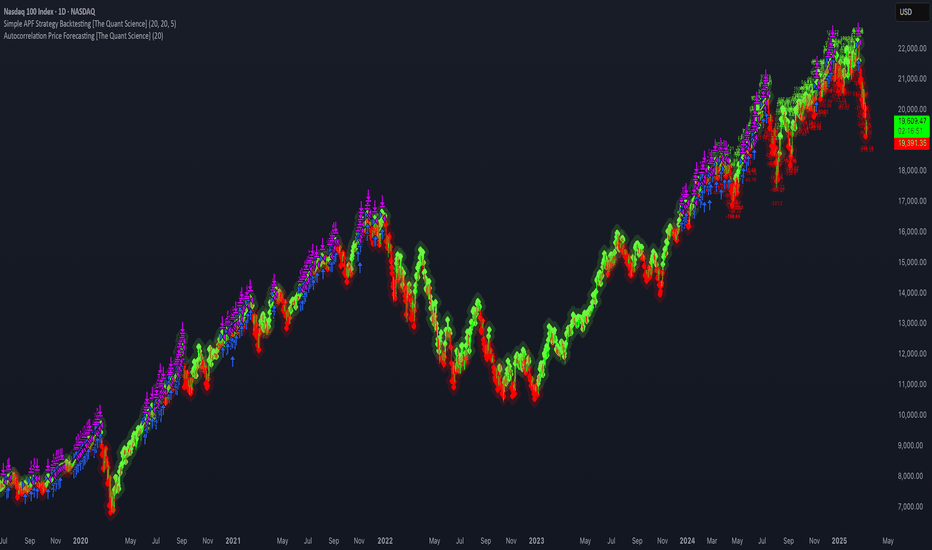This screenshot has height=550, width=932.
Task: Click the 16,000.00 price axis label
Action: point(912,231)
